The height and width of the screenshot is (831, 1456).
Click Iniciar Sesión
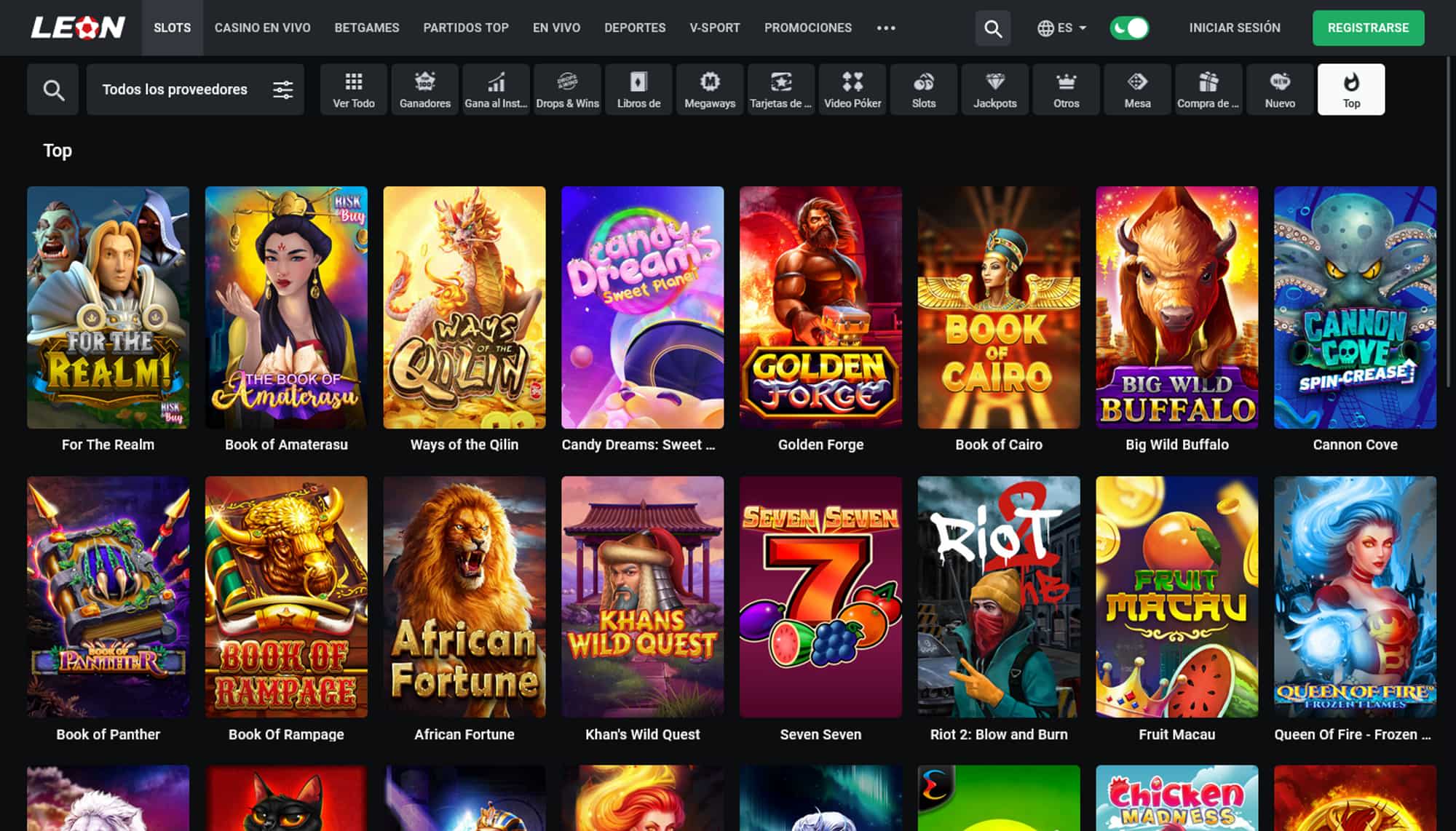coord(1235,28)
